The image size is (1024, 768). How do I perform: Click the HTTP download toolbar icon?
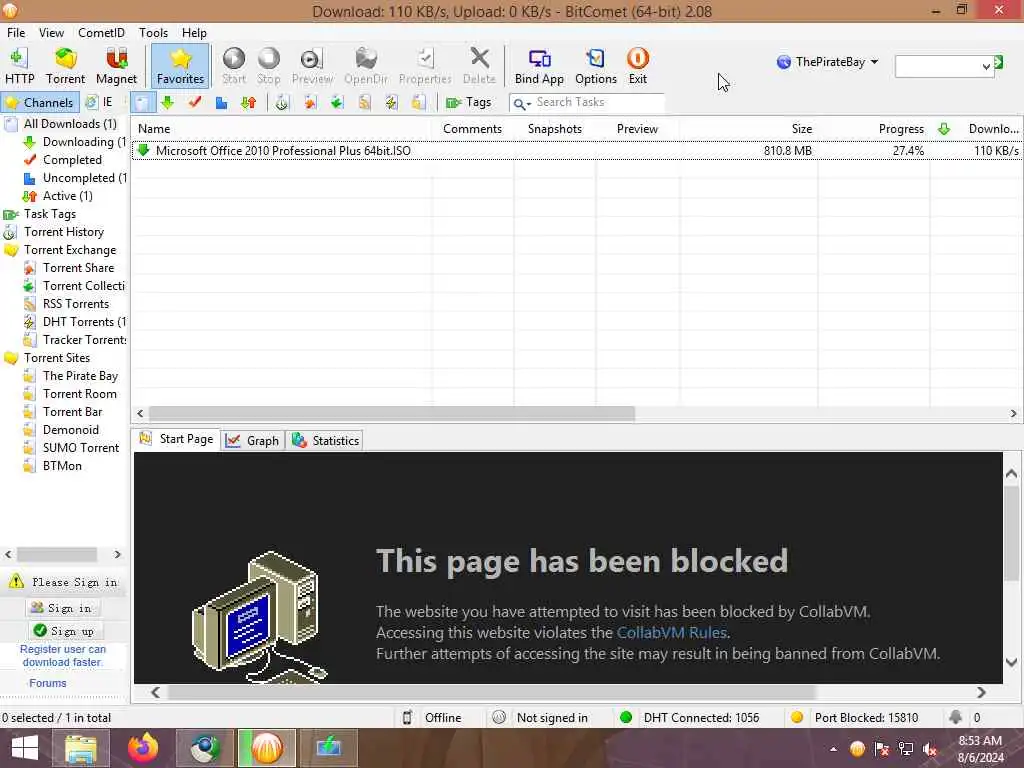pos(20,66)
